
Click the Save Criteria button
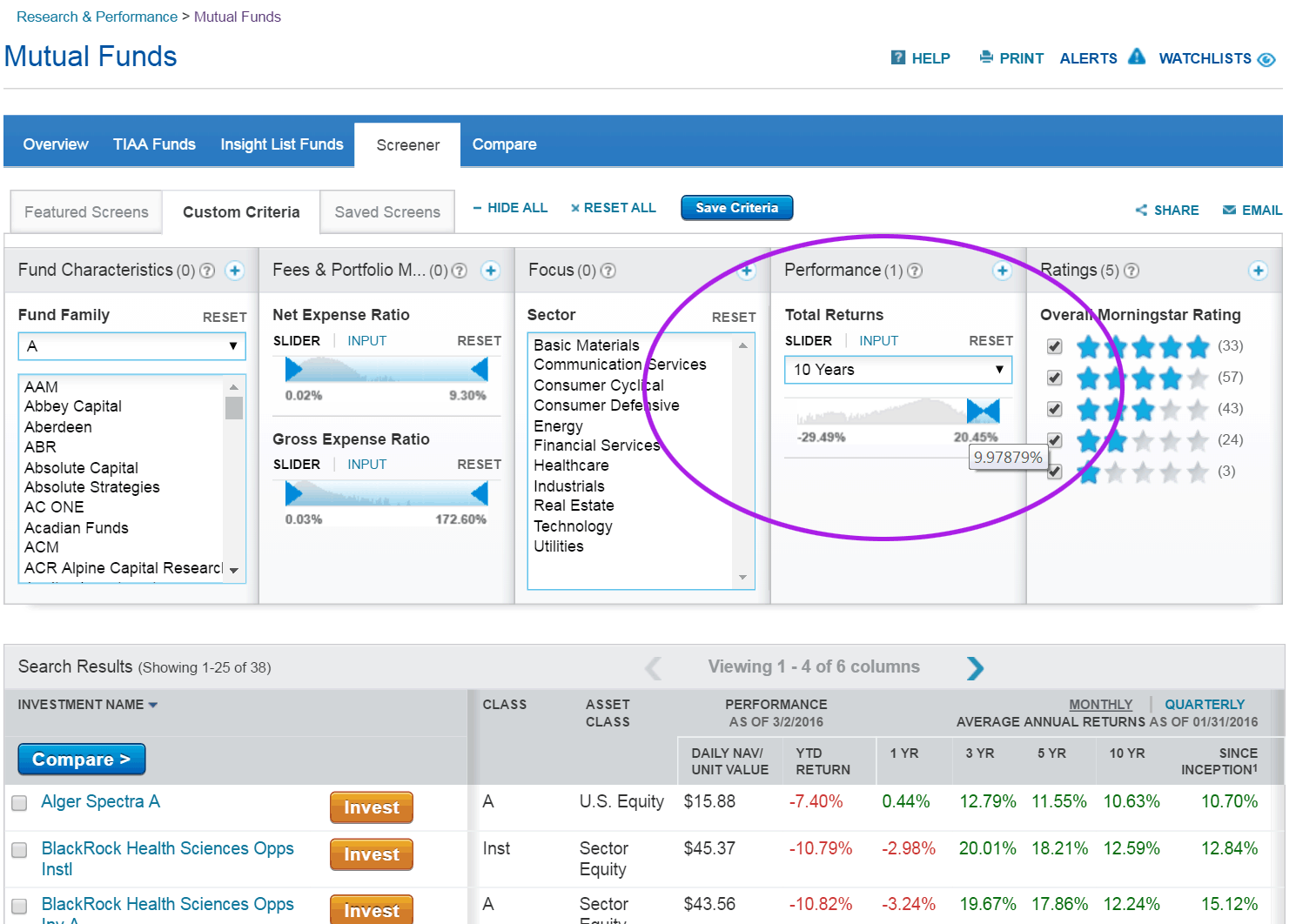point(736,208)
